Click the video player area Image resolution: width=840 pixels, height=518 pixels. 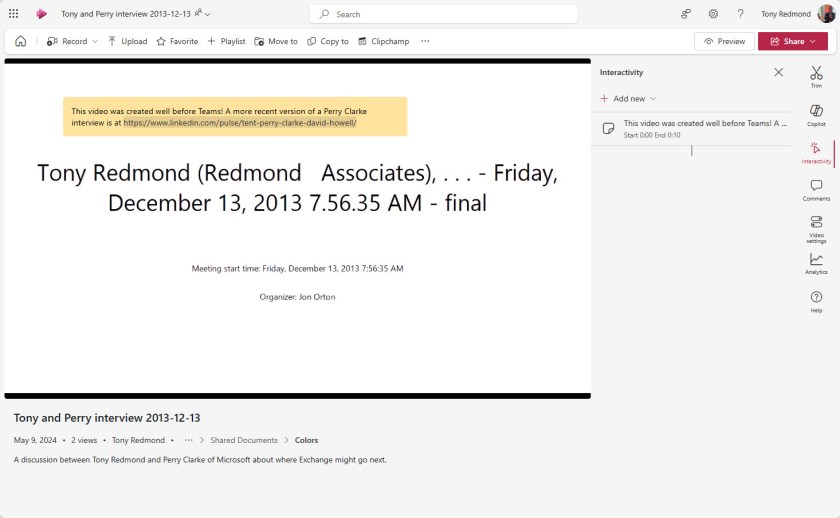coord(297,228)
